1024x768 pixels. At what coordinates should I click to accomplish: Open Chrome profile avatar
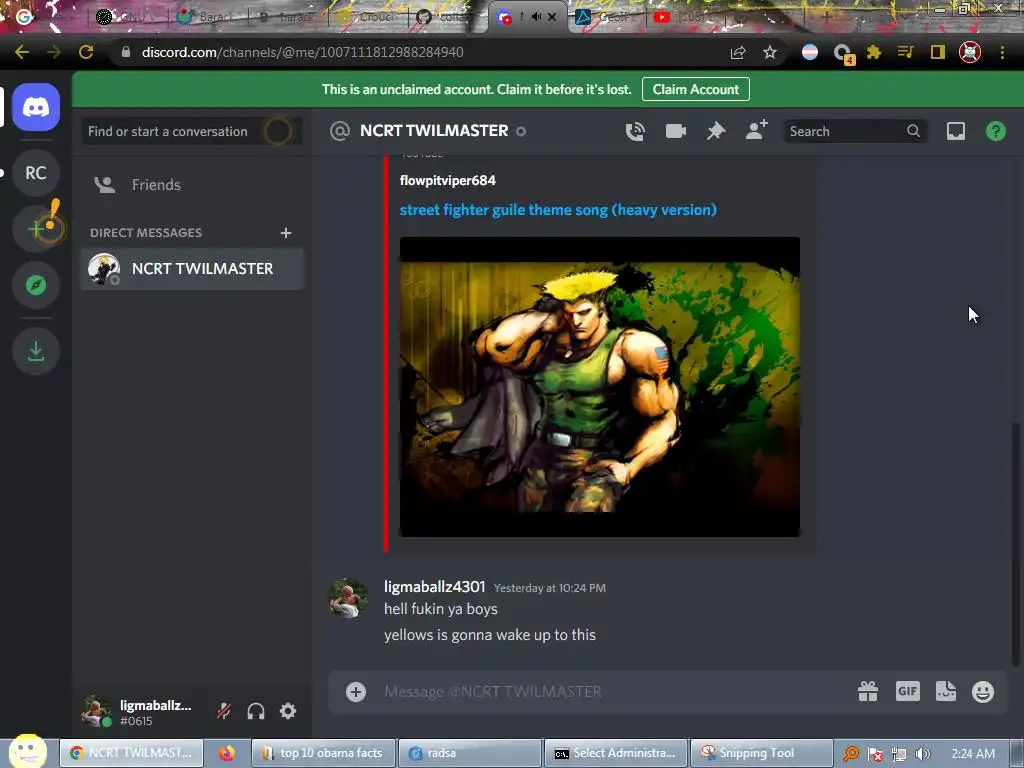click(x=970, y=52)
